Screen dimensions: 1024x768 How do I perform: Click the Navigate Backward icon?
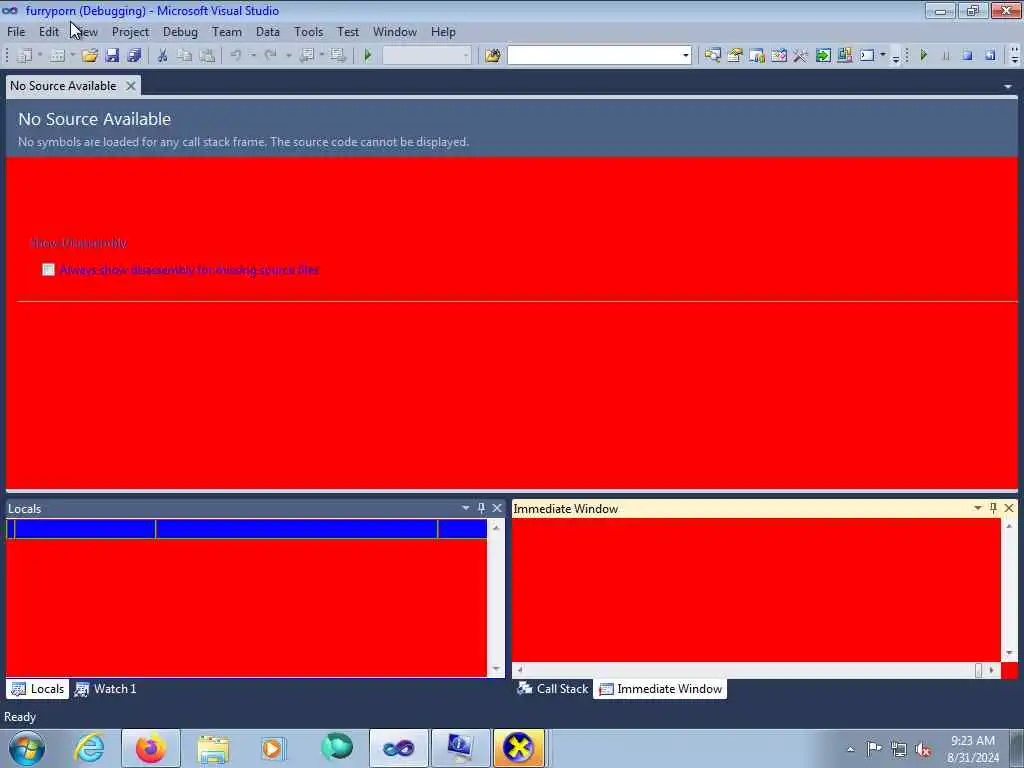click(x=306, y=56)
